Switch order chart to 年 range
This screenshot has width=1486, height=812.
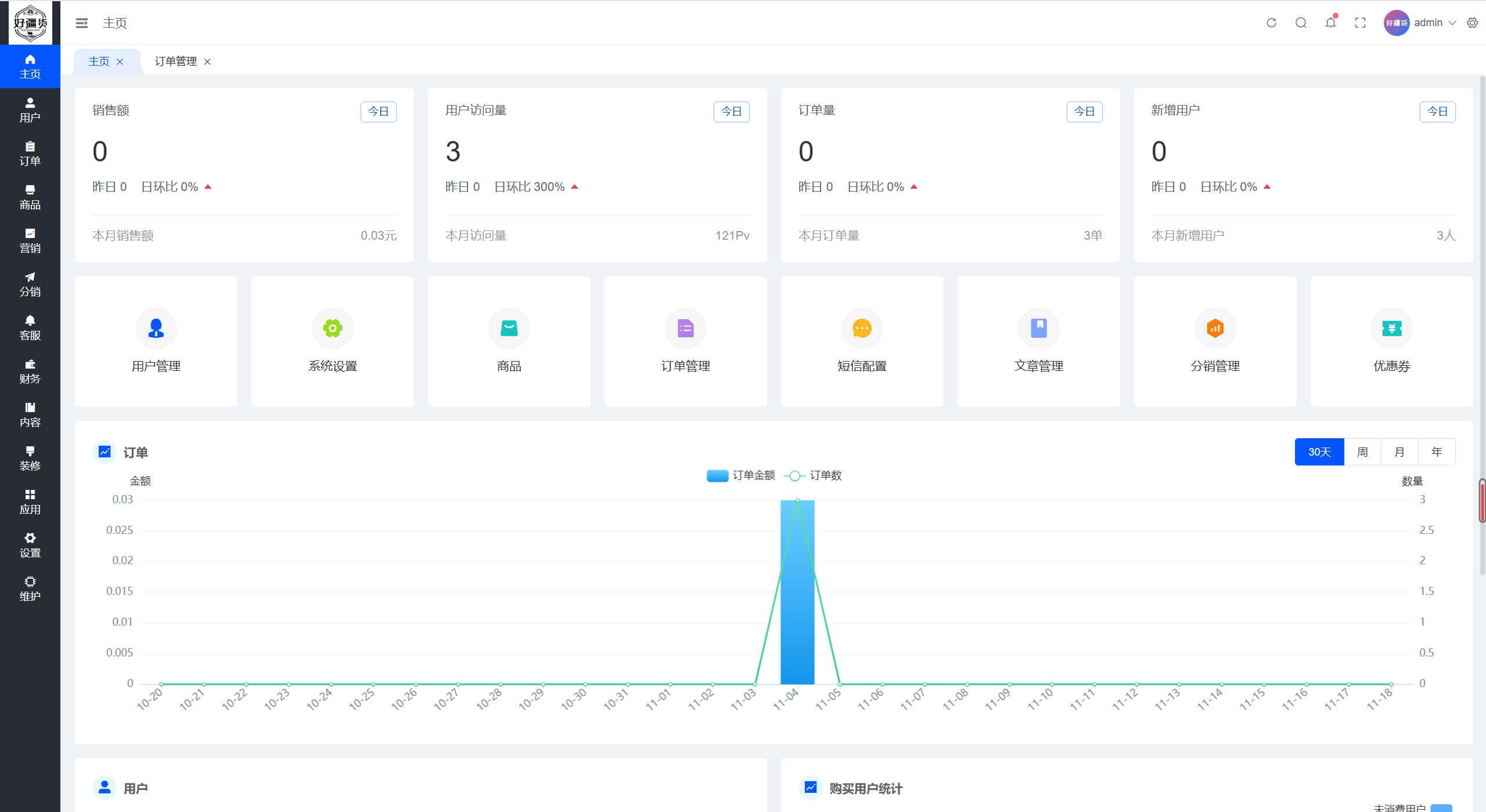click(1437, 452)
